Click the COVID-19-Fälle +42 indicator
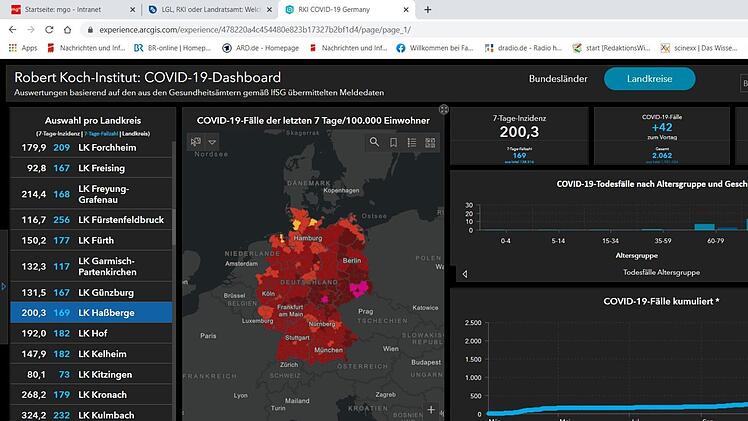 (x=662, y=136)
